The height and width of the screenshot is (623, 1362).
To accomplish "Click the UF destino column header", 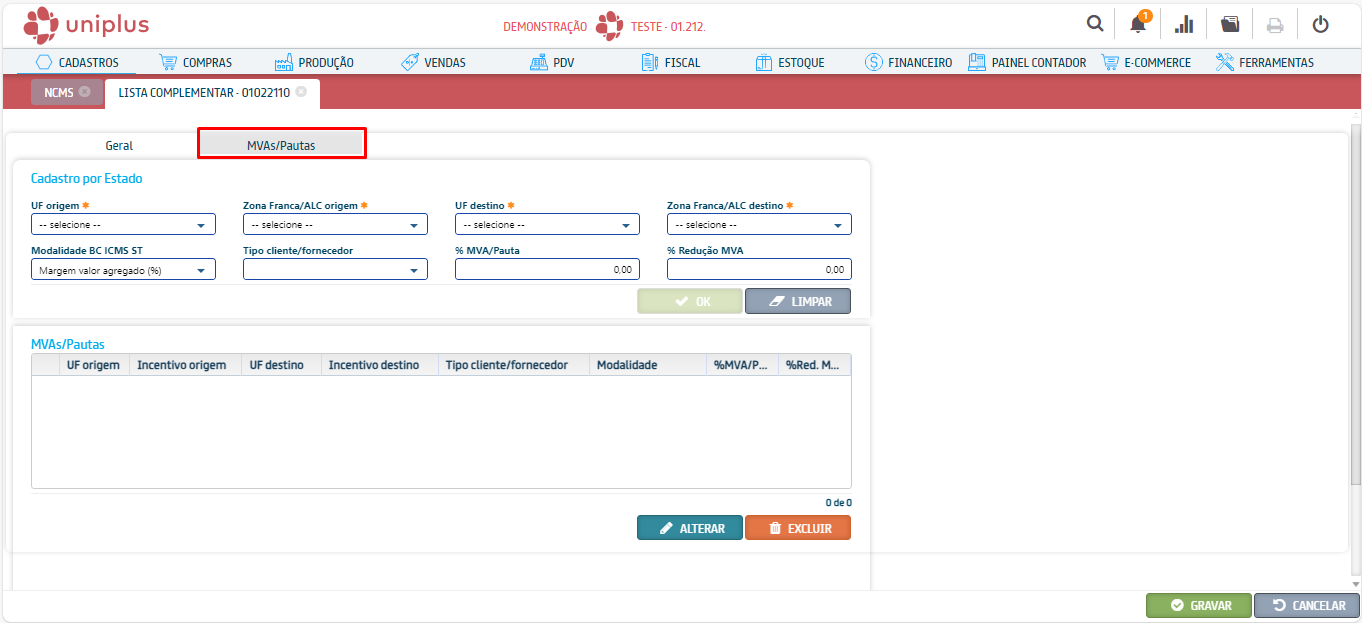I will (x=282, y=365).
